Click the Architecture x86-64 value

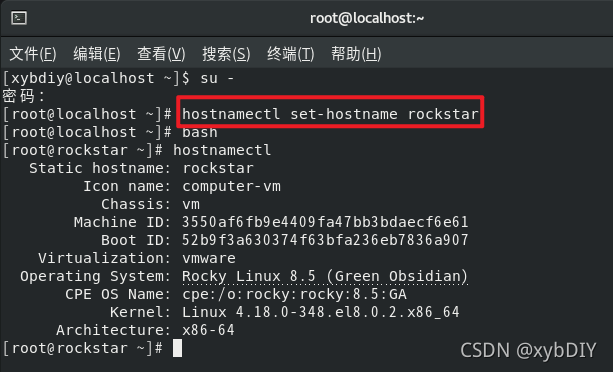(208, 330)
